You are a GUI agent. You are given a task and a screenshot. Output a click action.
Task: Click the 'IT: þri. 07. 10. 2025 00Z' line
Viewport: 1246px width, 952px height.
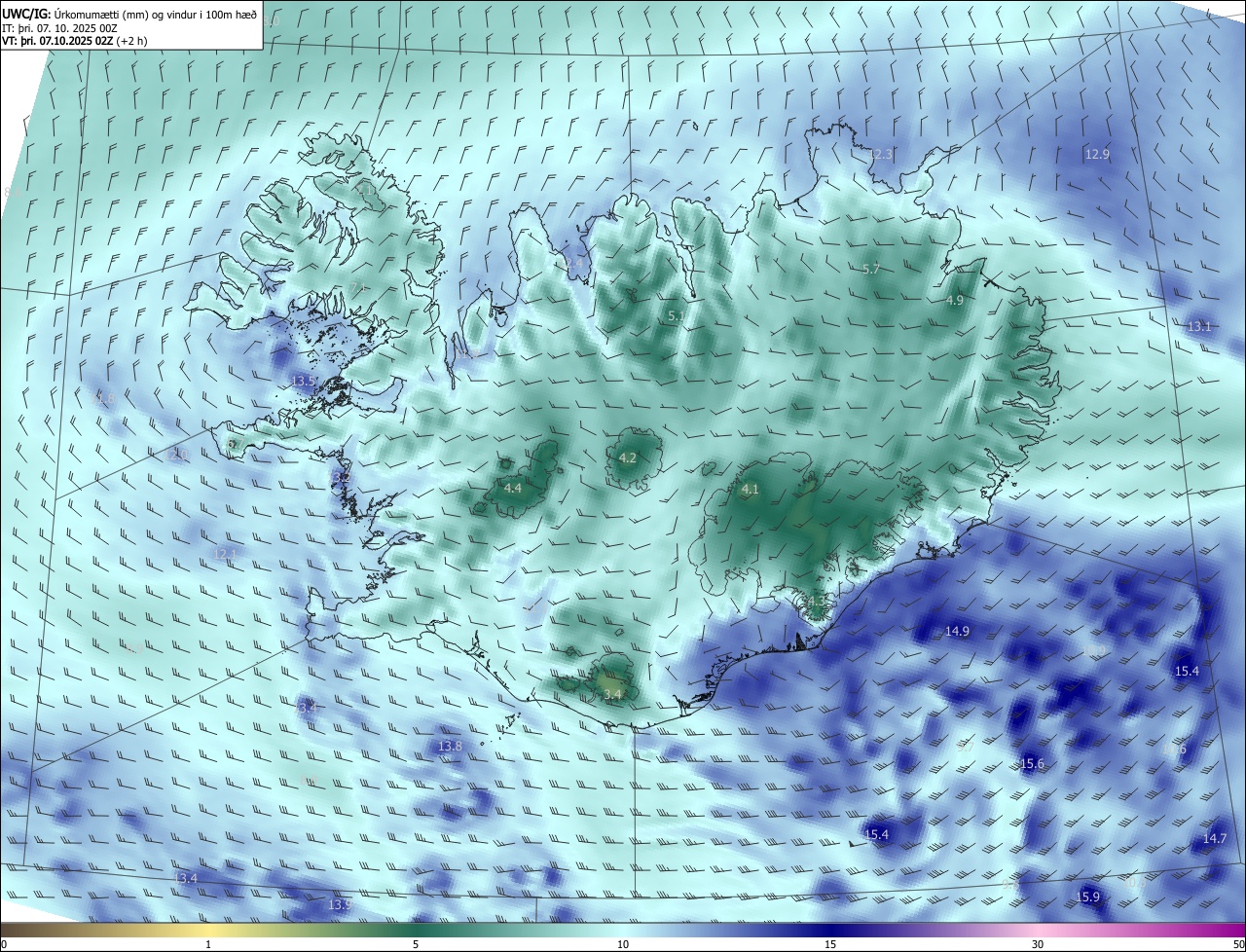61,29
